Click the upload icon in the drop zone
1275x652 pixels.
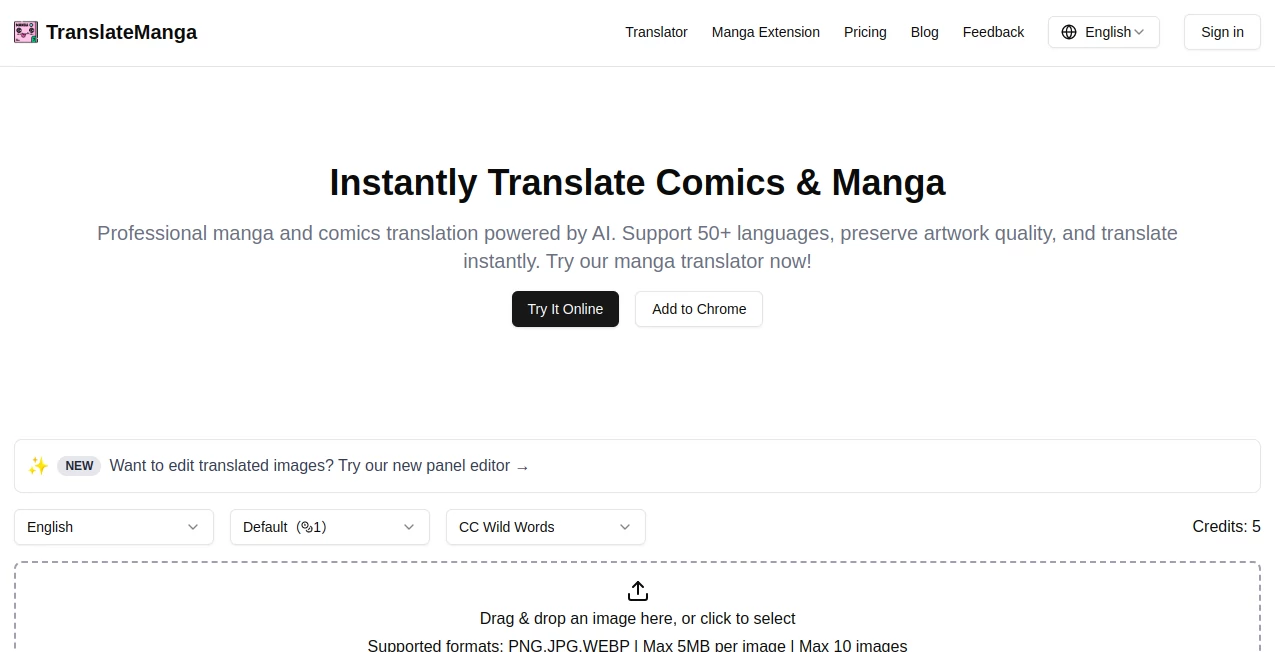[637, 591]
